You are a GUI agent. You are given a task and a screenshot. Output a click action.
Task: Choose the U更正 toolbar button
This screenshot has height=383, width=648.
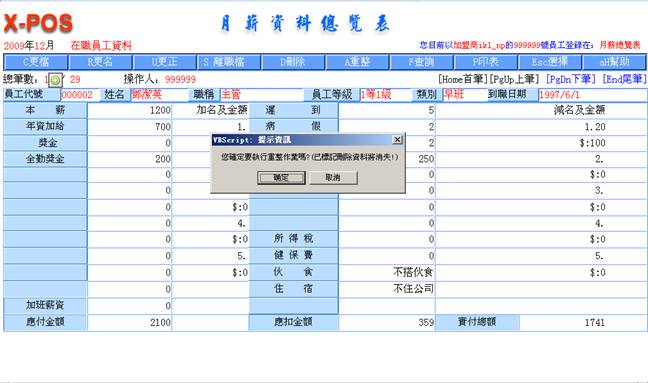coord(164,62)
